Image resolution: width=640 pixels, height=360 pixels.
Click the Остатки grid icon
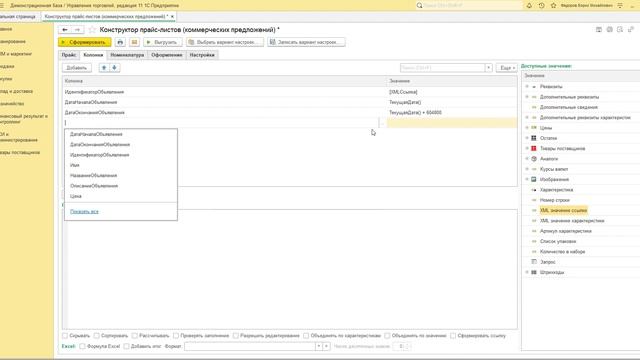click(x=534, y=138)
